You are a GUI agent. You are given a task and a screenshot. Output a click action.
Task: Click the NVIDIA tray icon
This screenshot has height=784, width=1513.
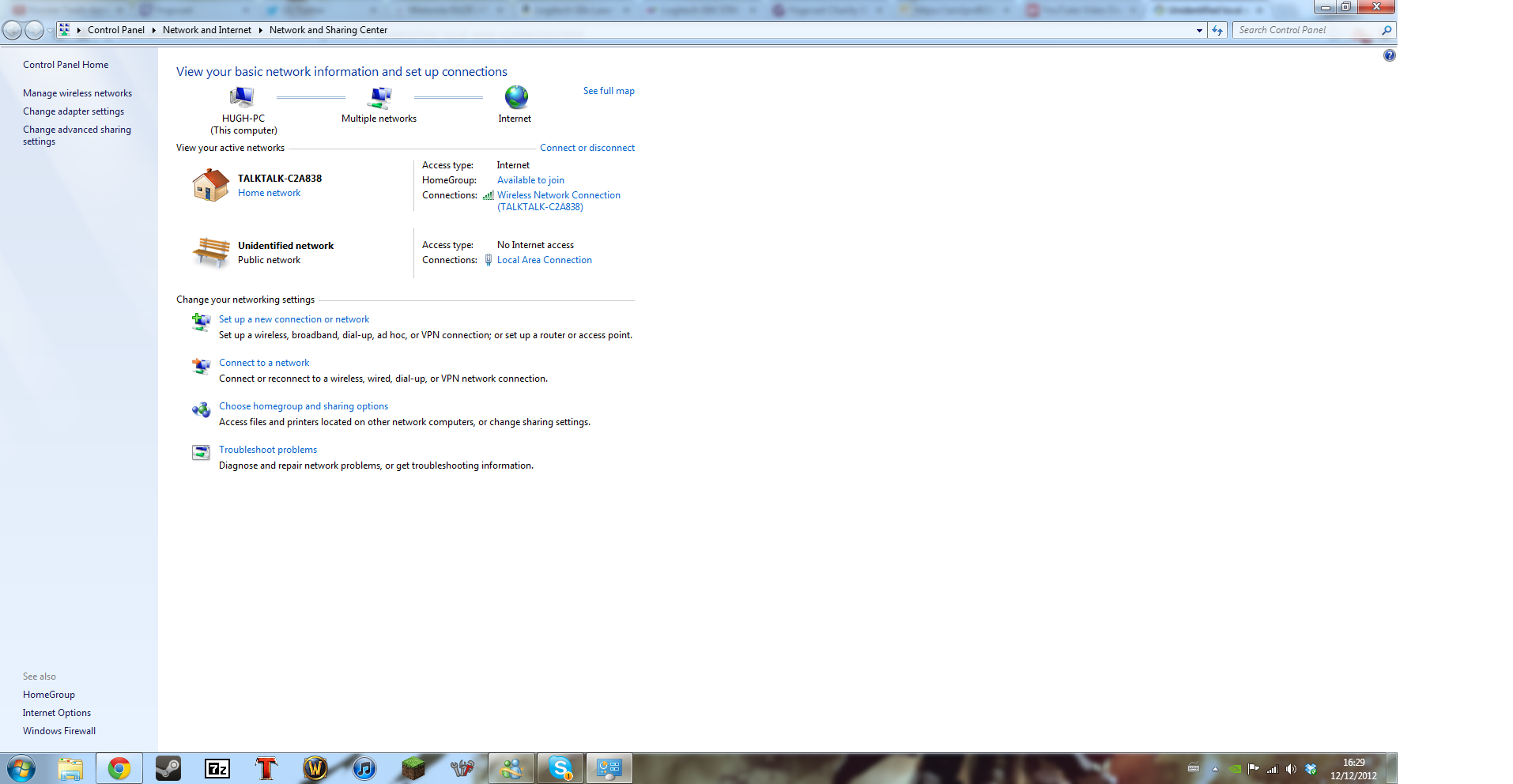point(1235,769)
